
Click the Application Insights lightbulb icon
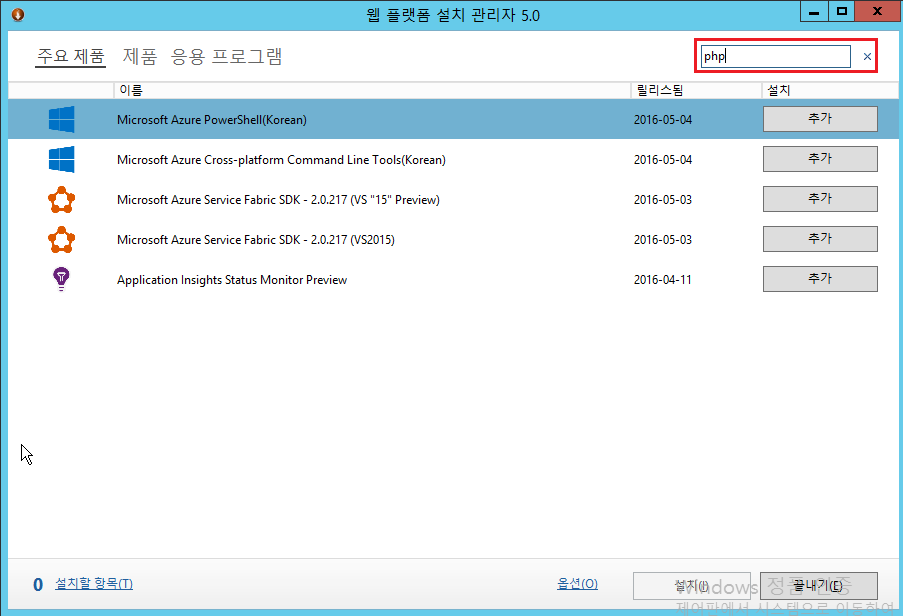[x=61, y=279]
